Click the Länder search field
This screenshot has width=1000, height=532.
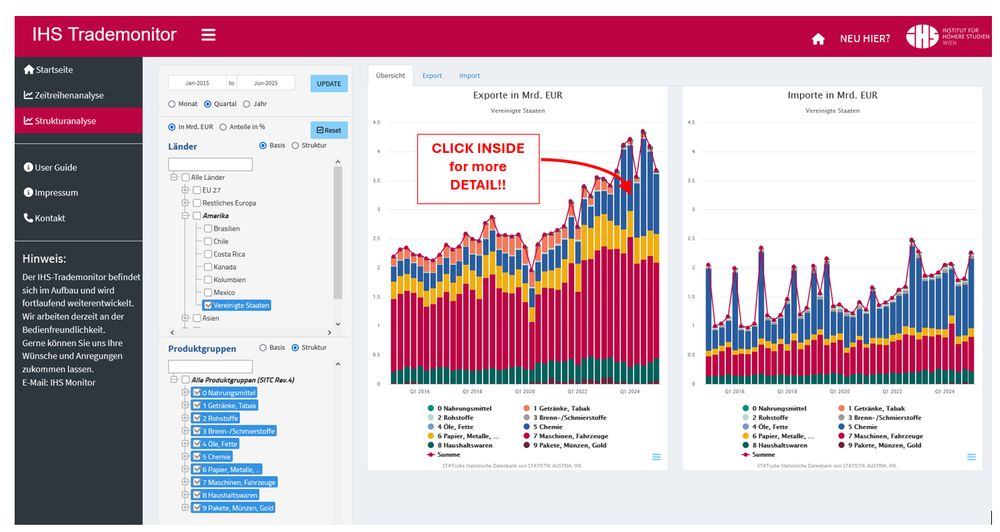210,165
